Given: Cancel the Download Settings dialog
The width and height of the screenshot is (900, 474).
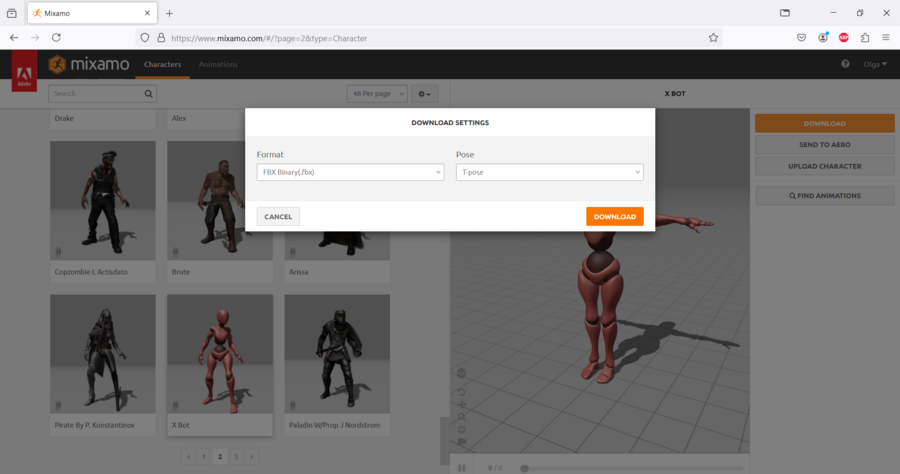Looking at the screenshot, I should pos(278,216).
